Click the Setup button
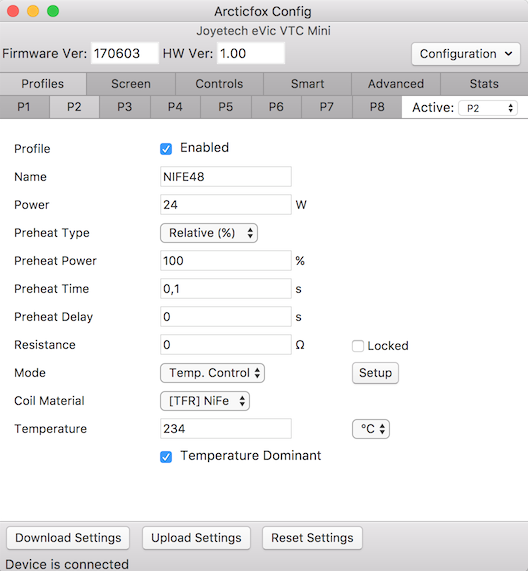The width and height of the screenshot is (528, 571). pyautogui.click(x=375, y=373)
